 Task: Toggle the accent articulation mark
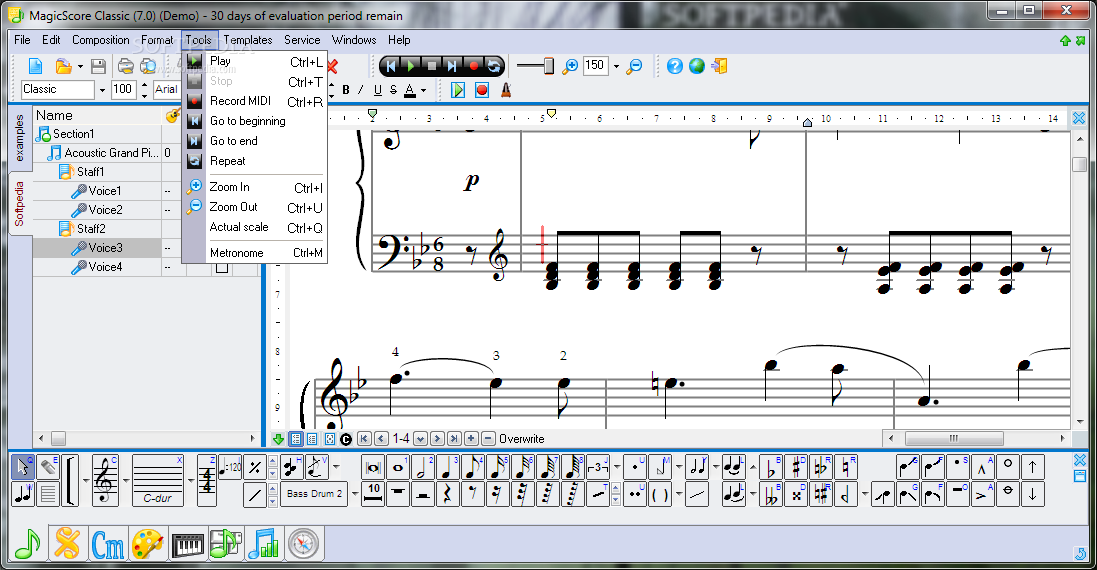point(982,494)
